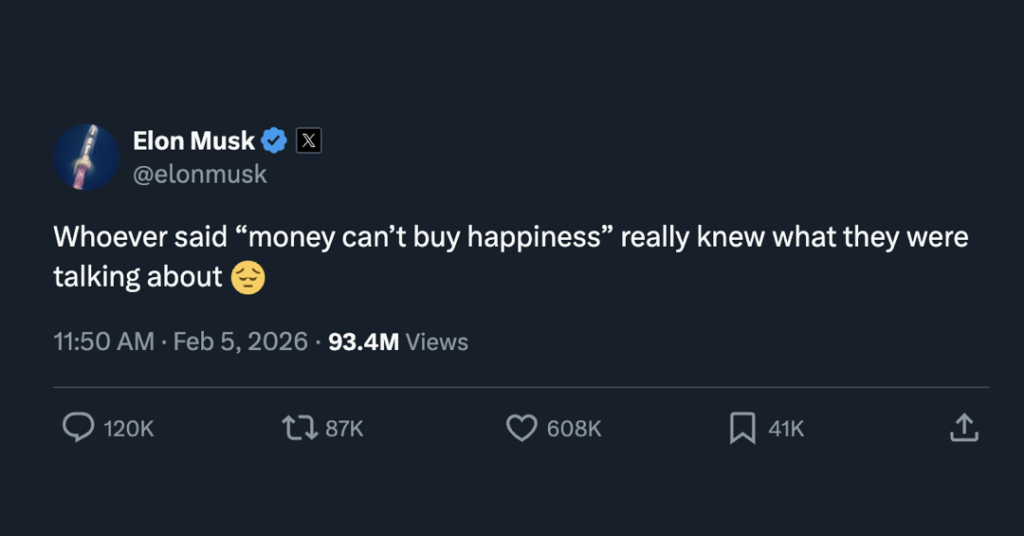Image resolution: width=1024 pixels, height=536 pixels.
Task: Click the 11:50 AM timestamp
Action: 103,342
